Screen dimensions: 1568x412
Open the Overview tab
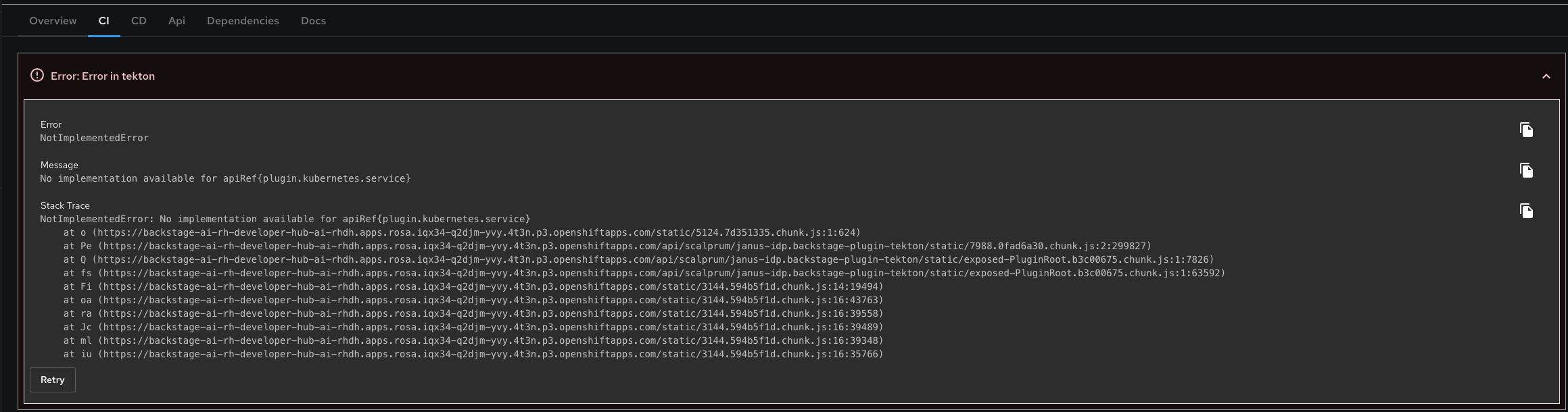click(x=53, y=21)
